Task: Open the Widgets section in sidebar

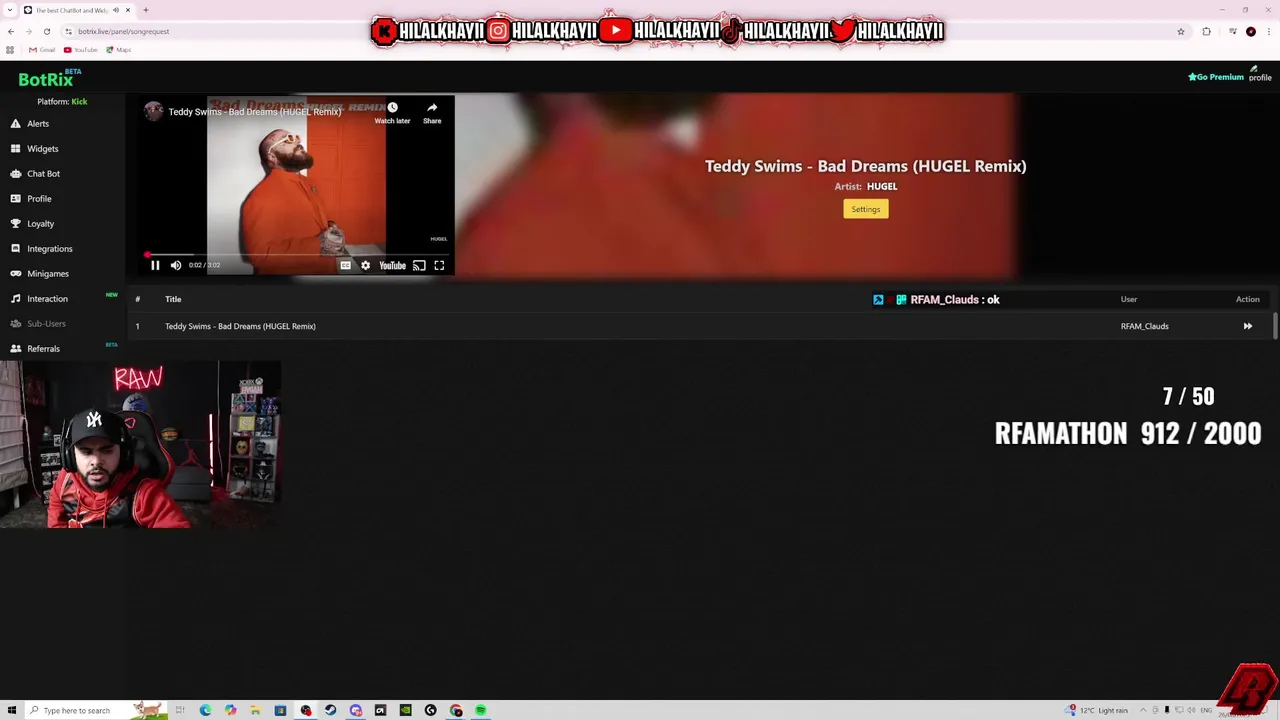Action: (43, 149)
